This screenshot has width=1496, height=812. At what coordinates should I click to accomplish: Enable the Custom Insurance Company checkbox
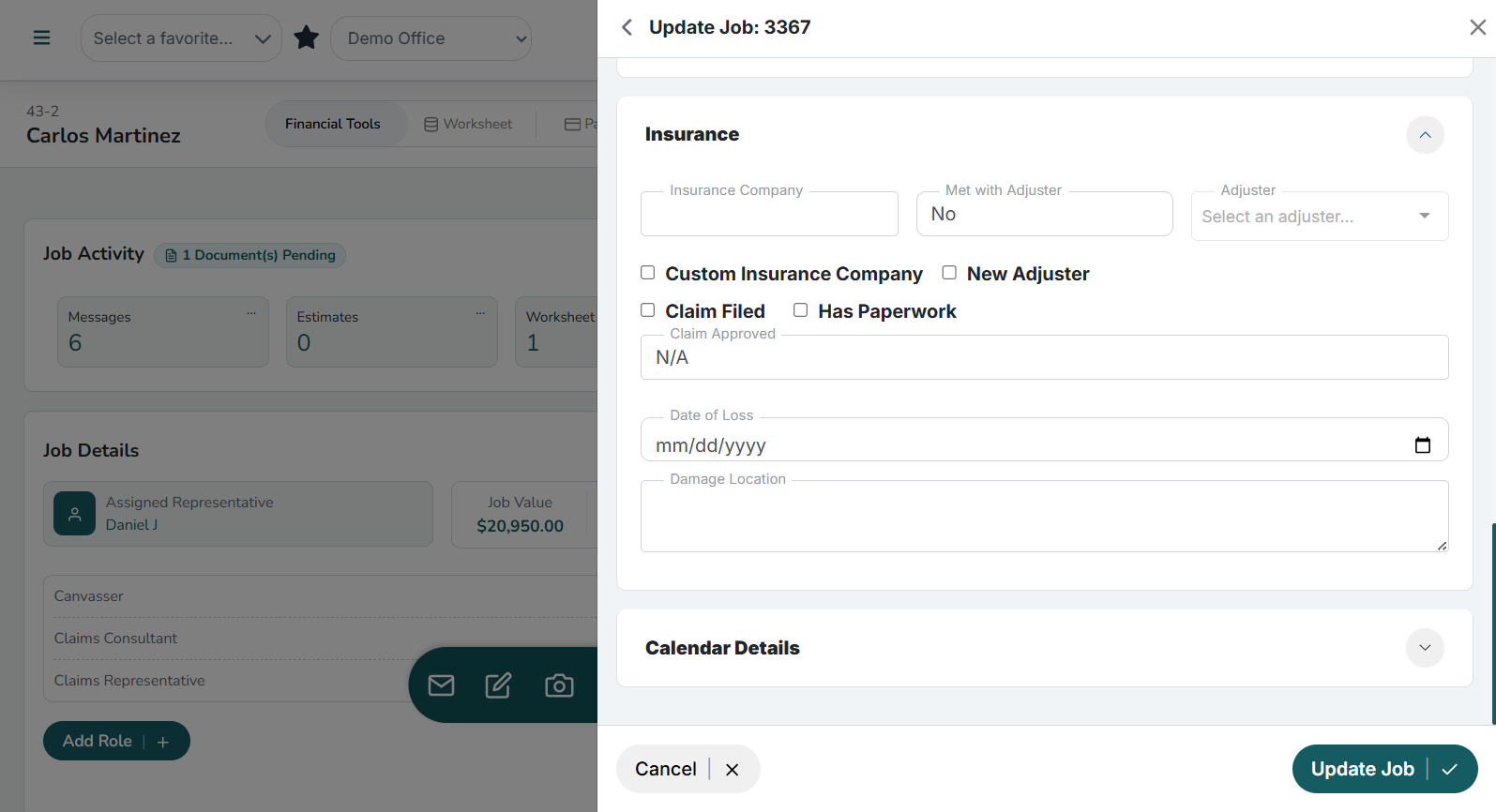tap(648, 273)
